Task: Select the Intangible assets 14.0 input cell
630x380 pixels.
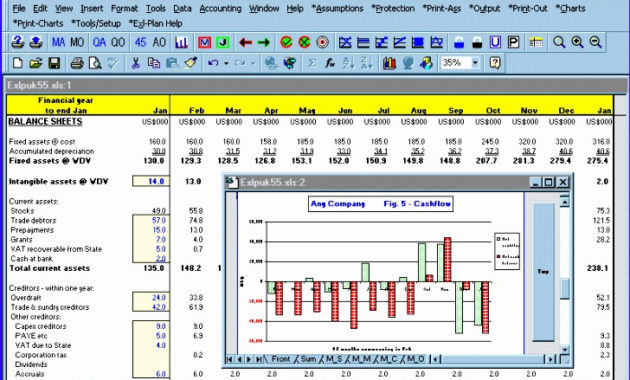Action: click(x=151, y=182)
